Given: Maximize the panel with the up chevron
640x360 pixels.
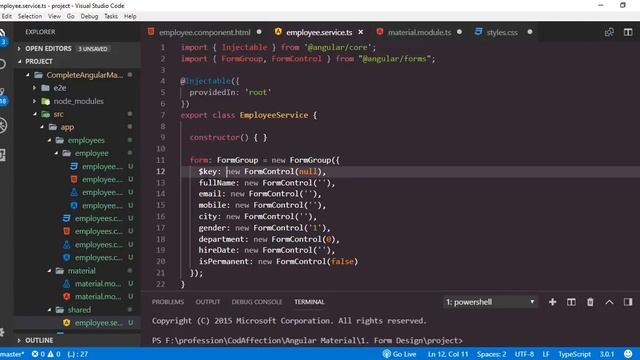Looking at the screenshot, I should [609, 302].
